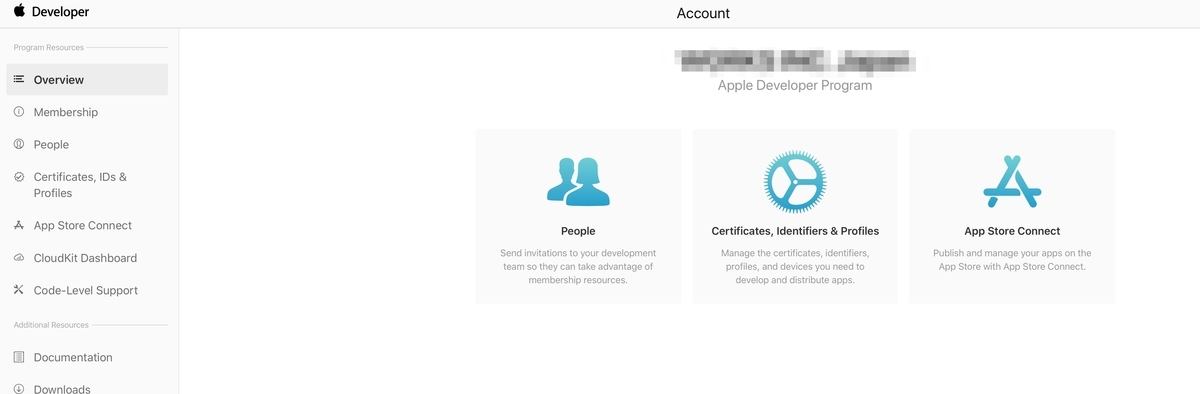This screenshot has height=394, width=1200.
Task: Click the large App Store Connect icon
Action: (1012, 182)
